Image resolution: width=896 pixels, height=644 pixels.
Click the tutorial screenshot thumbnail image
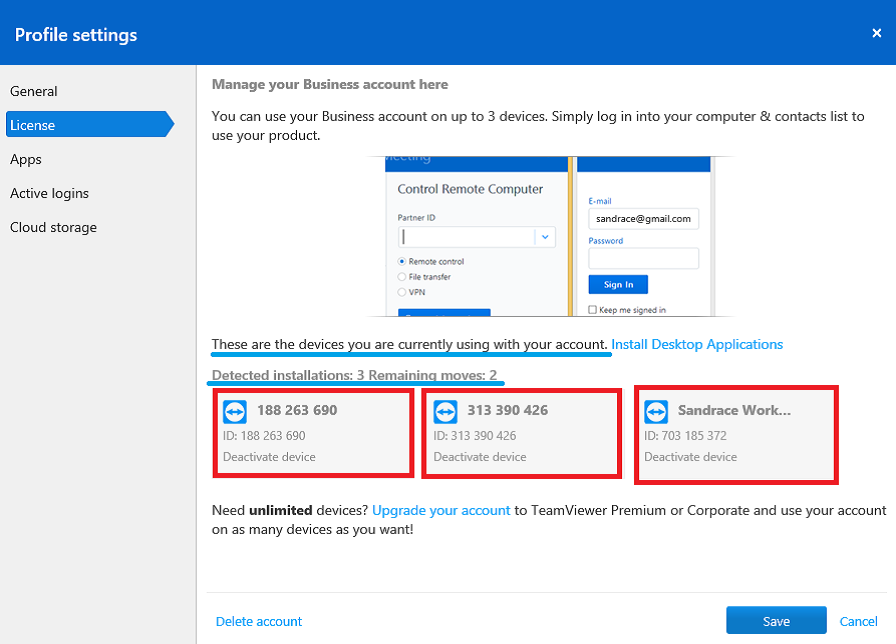coord(549,236)
